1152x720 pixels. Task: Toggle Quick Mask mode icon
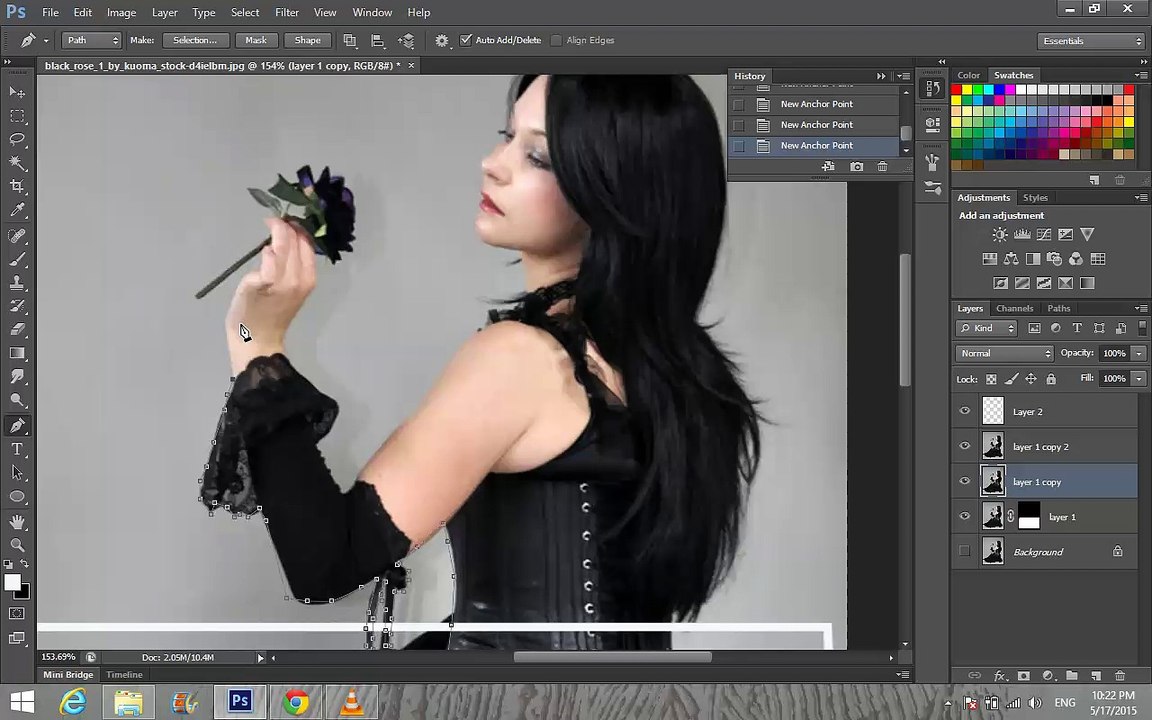tap(17, 613)
